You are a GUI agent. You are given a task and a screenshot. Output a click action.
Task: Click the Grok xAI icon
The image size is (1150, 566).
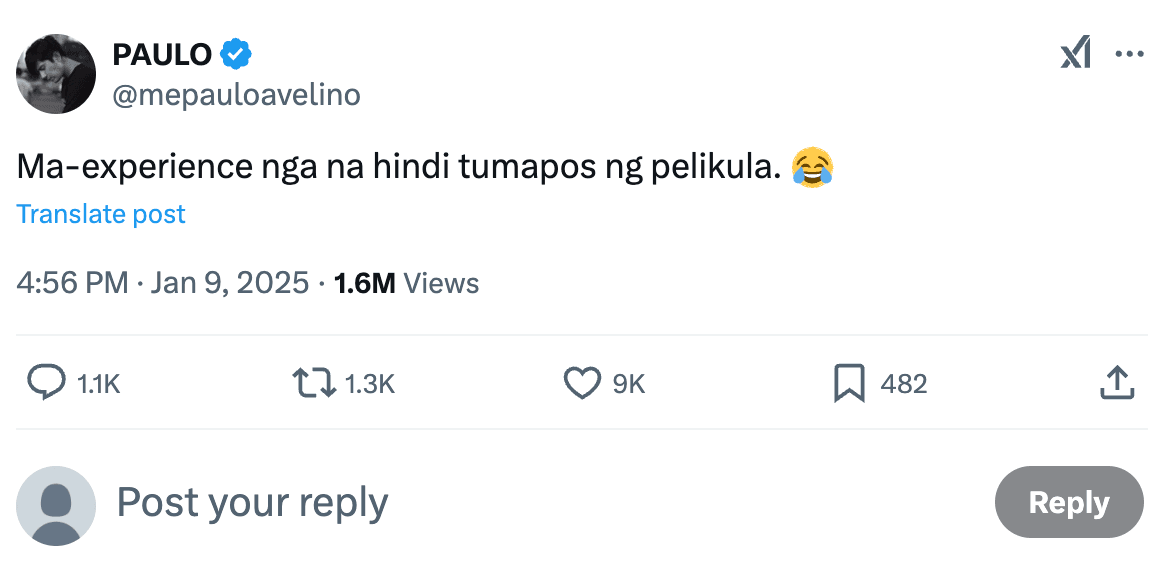tap(1075, 53)
